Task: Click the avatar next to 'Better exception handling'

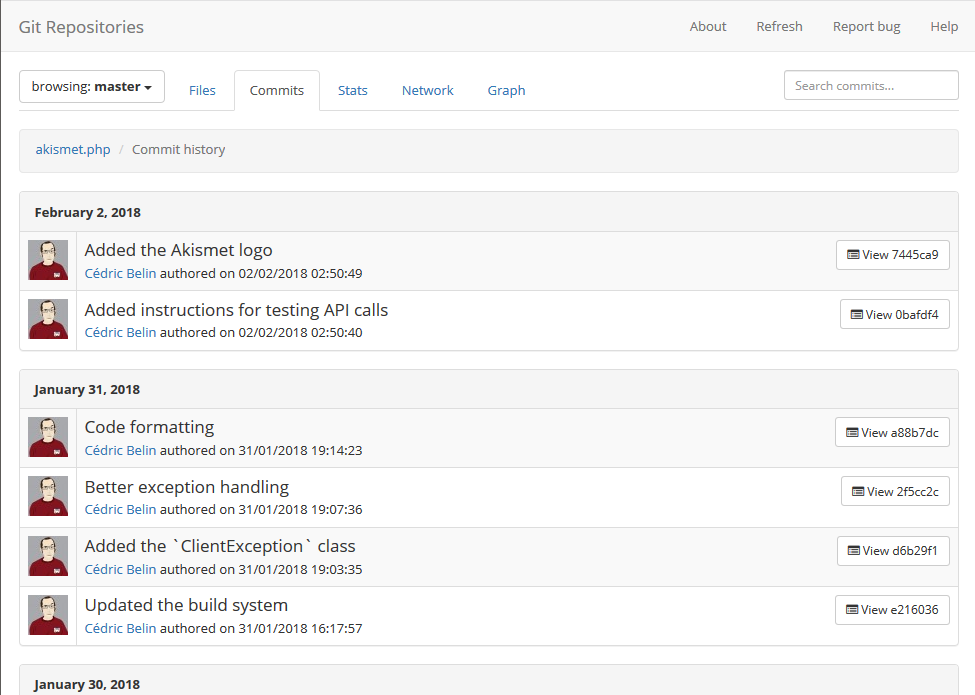Action: [47, 496]
